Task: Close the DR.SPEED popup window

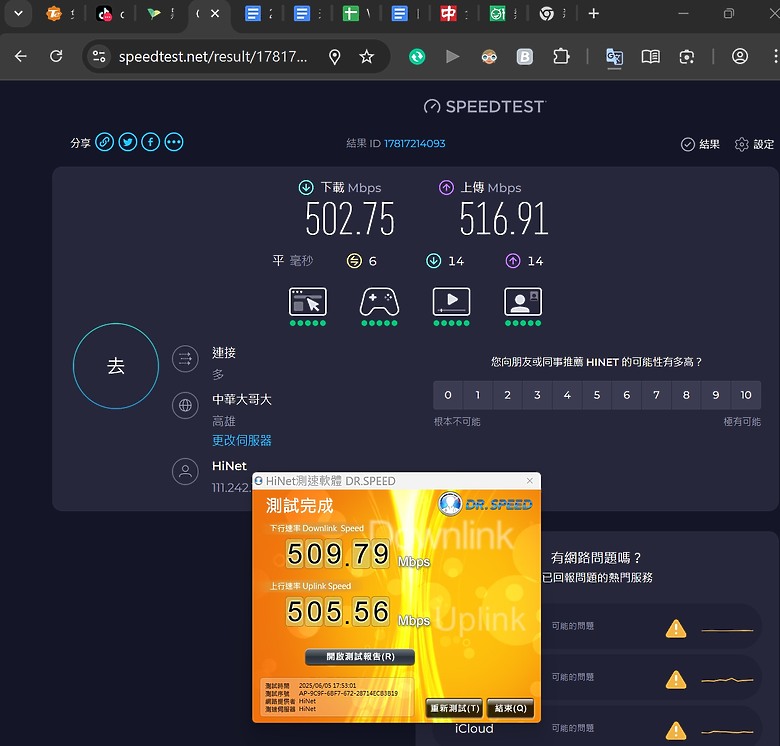Action: click(530, 481)
